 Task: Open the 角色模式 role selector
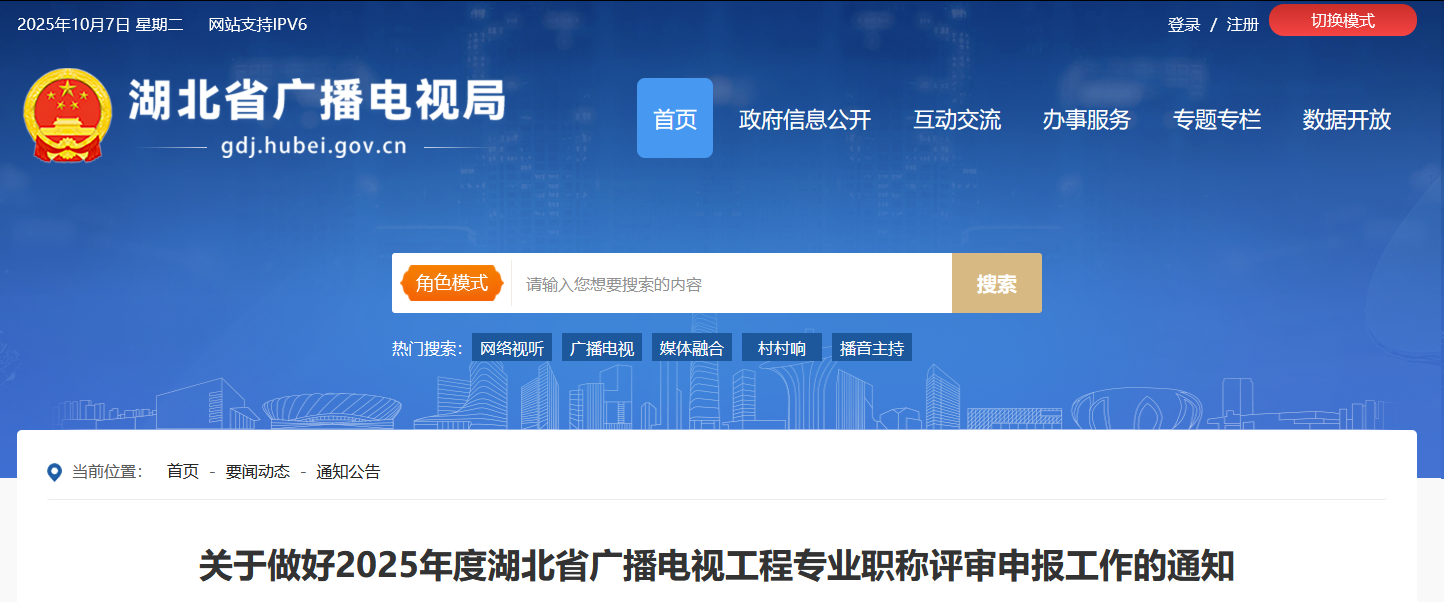pos(452,283)
